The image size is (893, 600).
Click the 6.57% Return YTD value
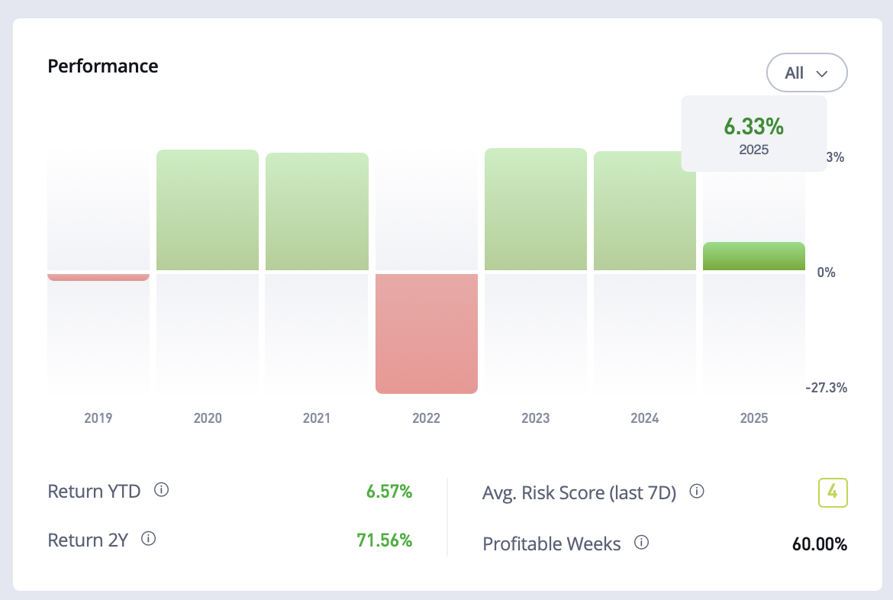pyautogui.click(x=389, y=491)
